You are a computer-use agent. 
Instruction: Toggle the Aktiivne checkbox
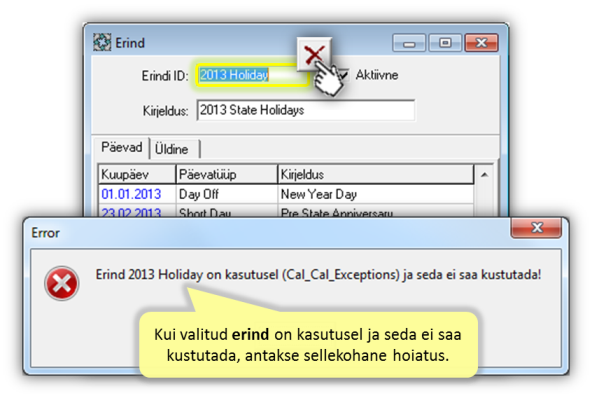(x=343, y=75)
